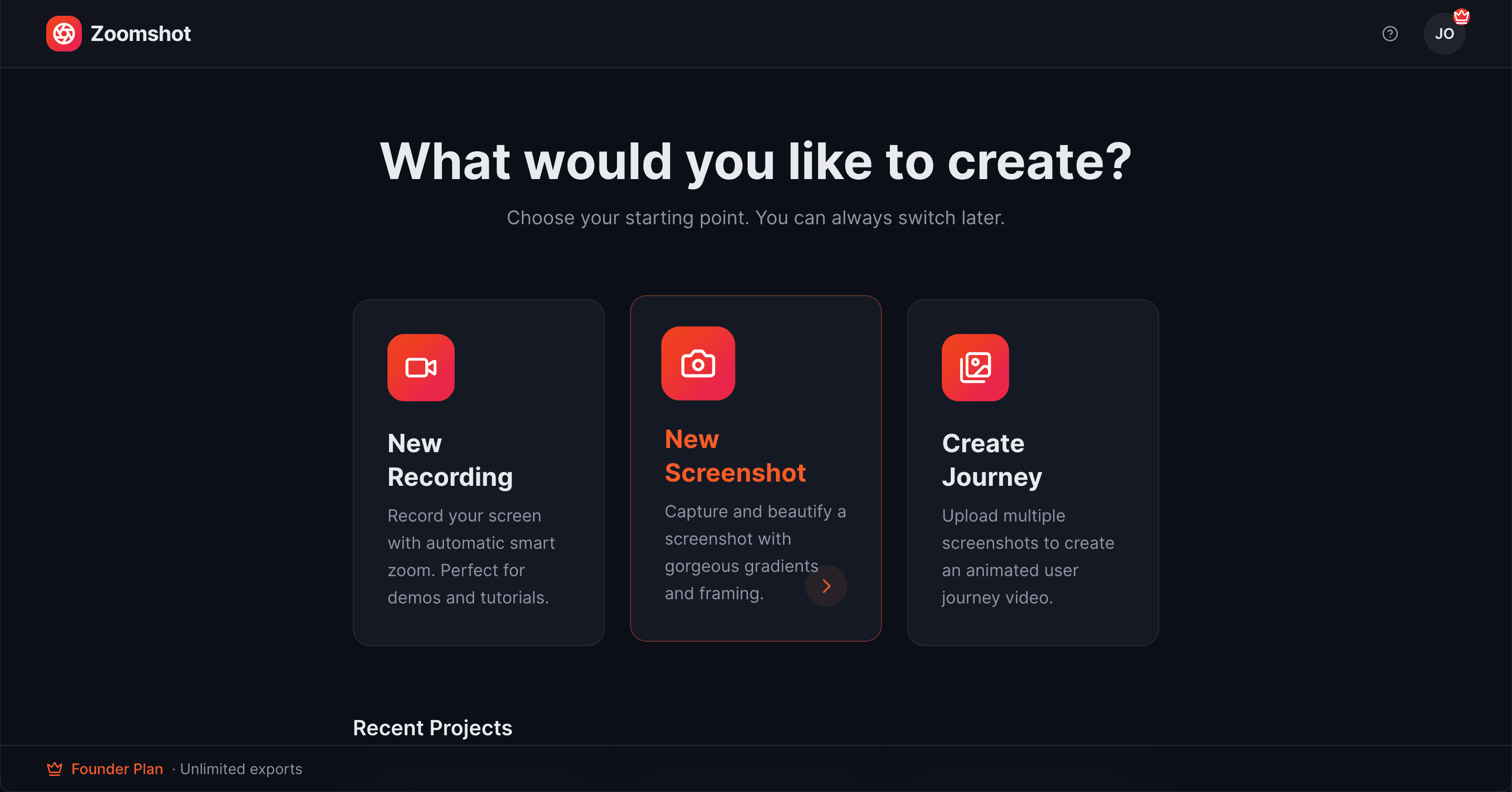Open help via the question mark icon
This screenshot has width=1512, height=792.
1389,34
